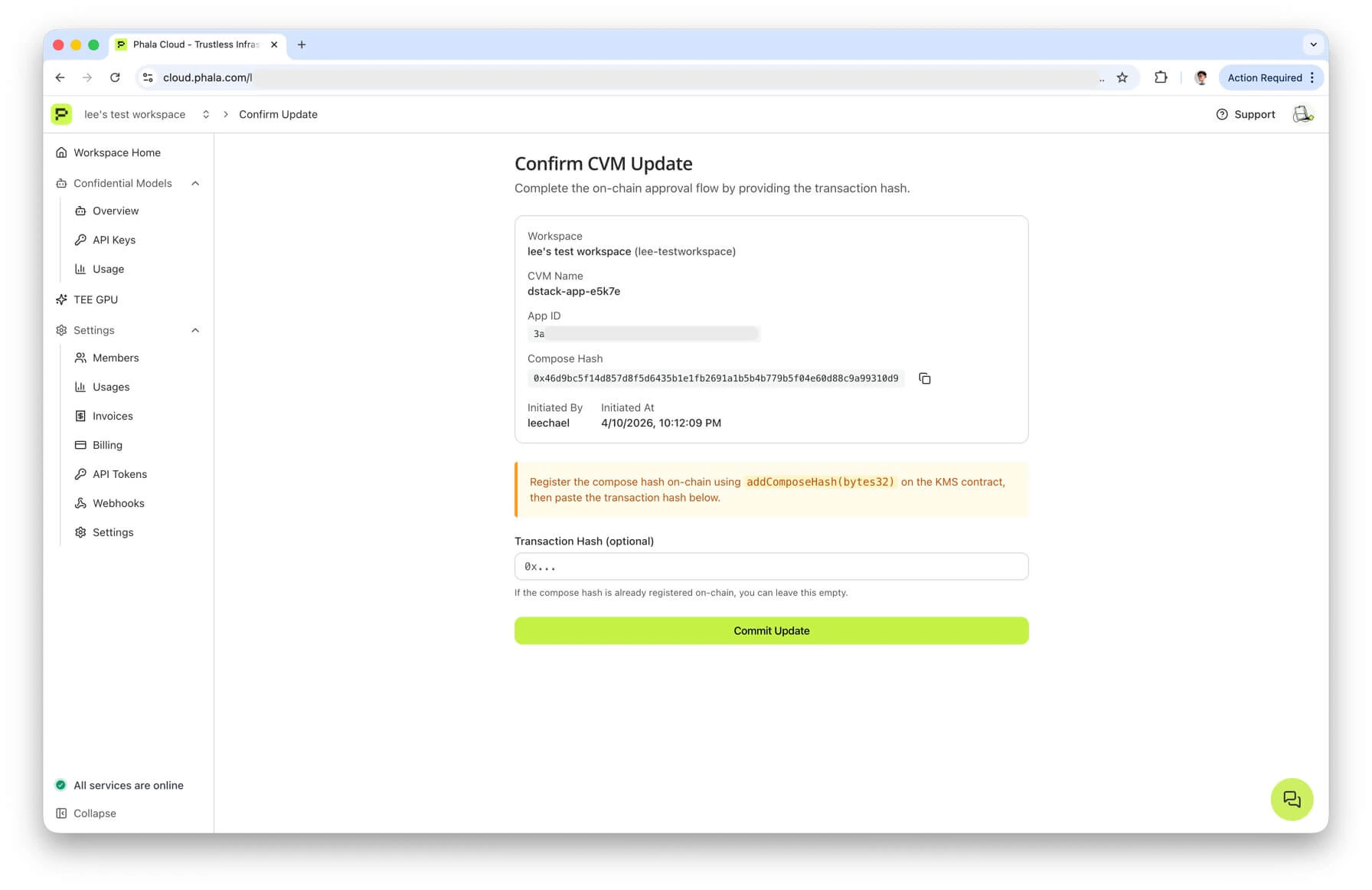This screenshot has width=1372, height=890.
Task: Open TEE GPU section
Action: [x=96, y=299]
